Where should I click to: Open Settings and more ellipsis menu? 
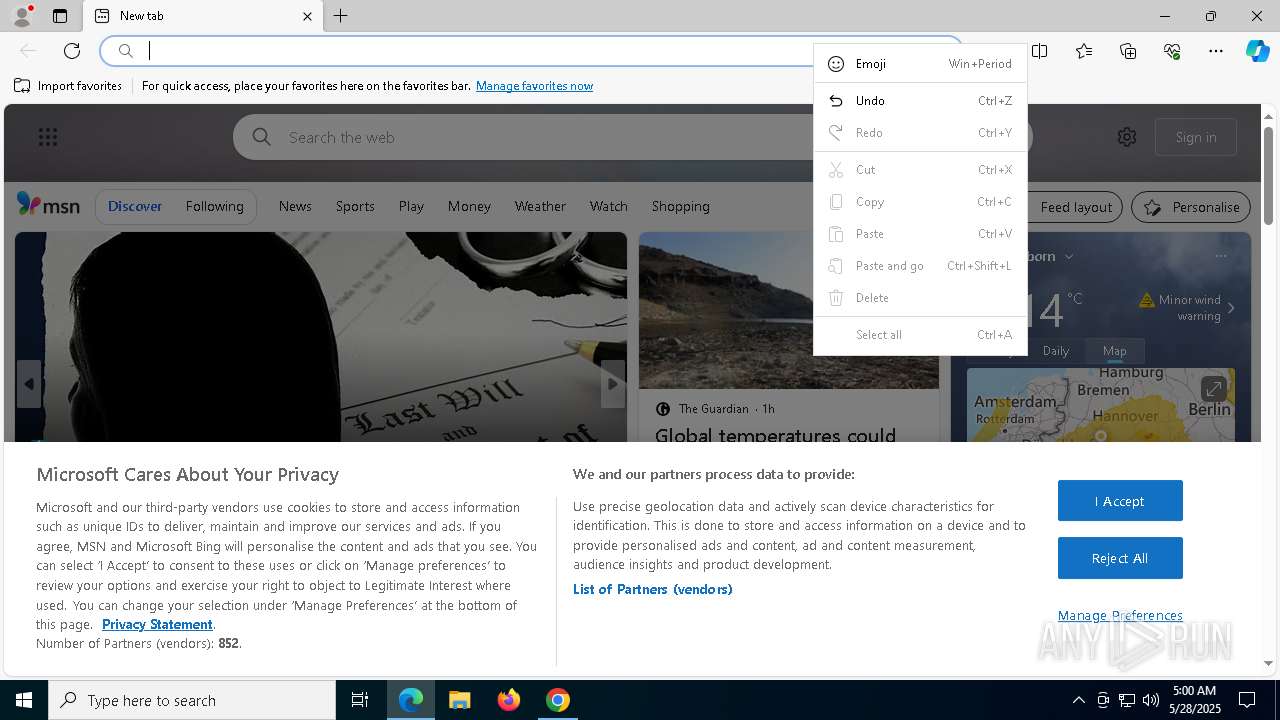[1216, 51]
